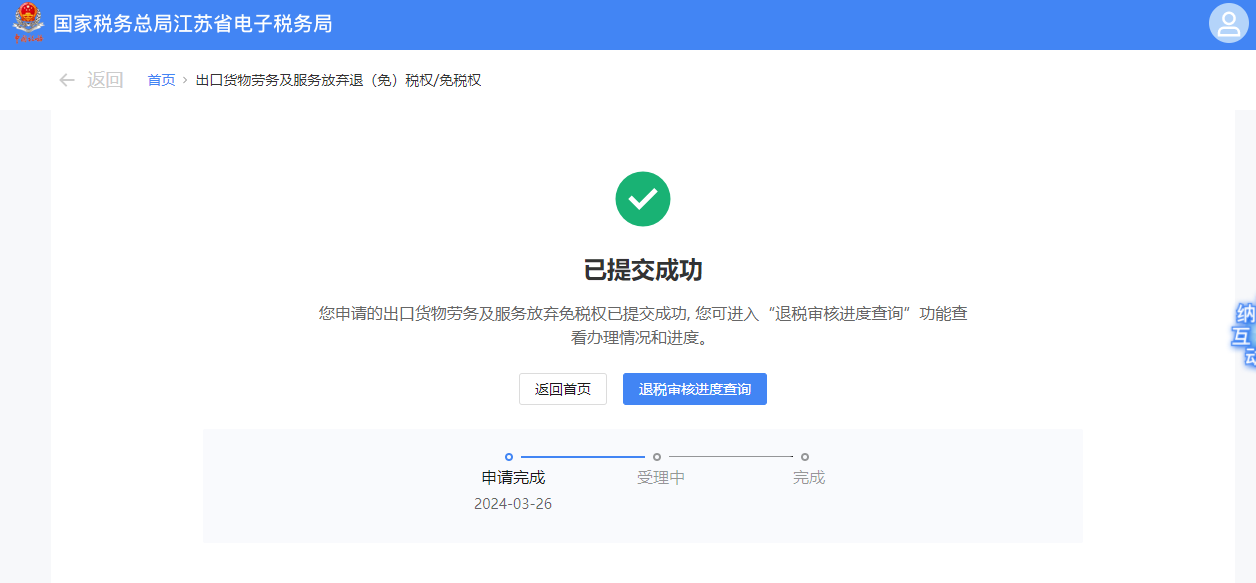The image size is (1256, 583).
Task: Click the green success checkmark icon
Action: point(642,199)
